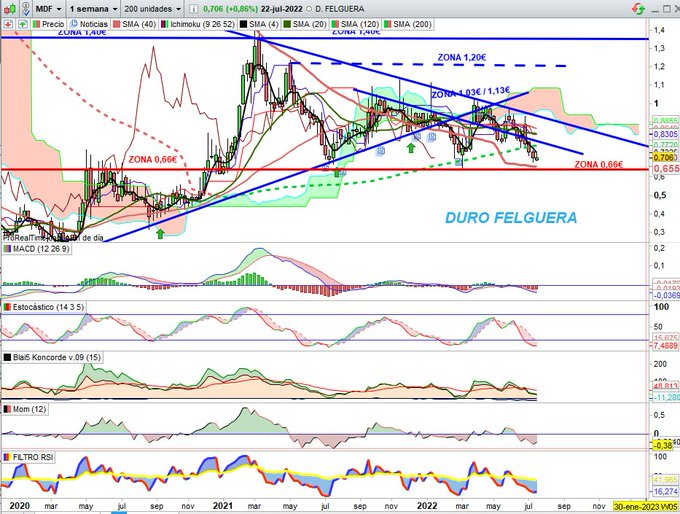Click the DURO FELGUERA chart title text
The width and height of the screenshot is (680, 514).
[511, 218]
